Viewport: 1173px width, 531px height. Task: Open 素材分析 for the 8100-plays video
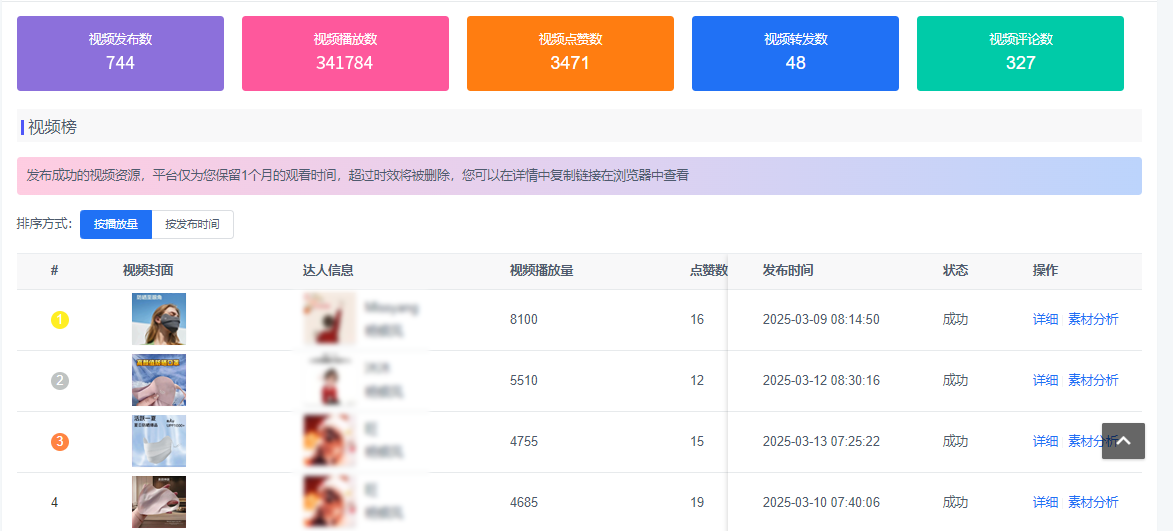1093,320
